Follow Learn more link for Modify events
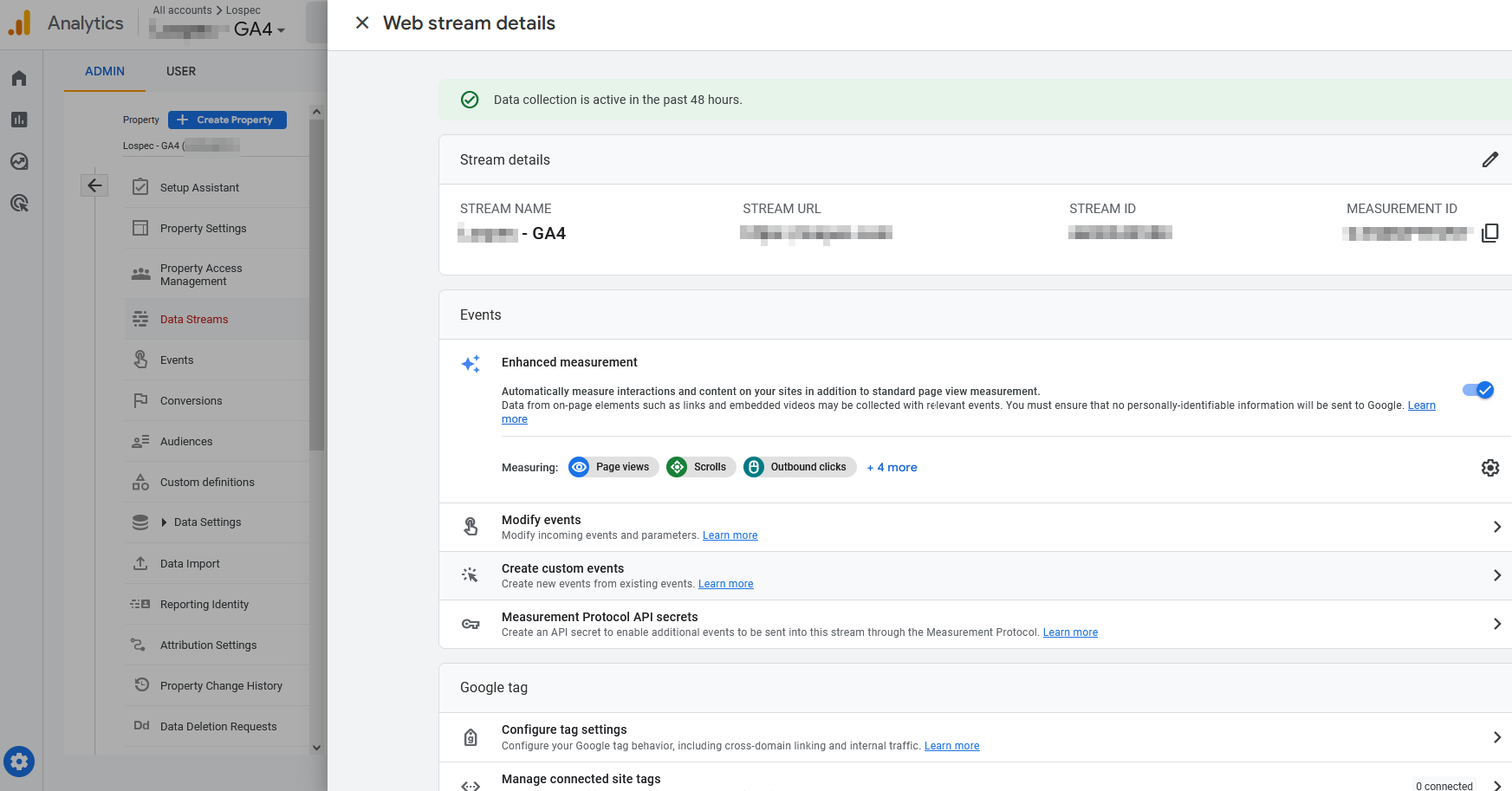 point(730,535)
